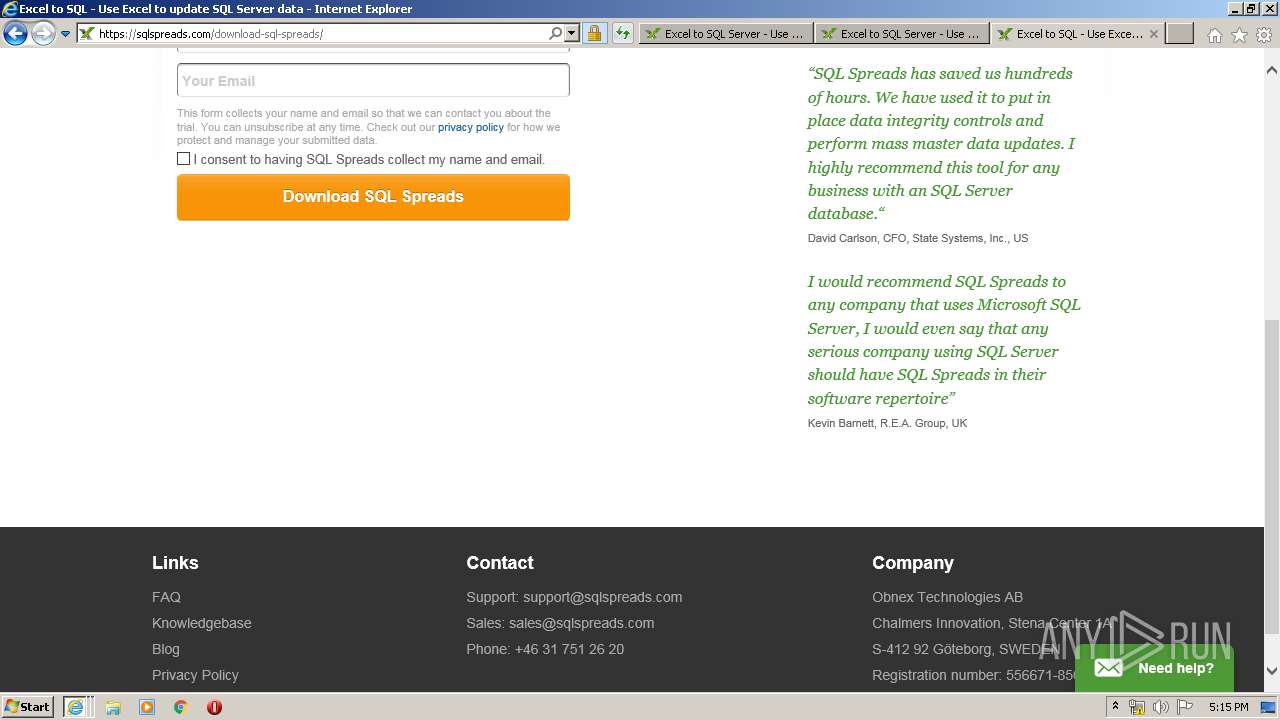The height and width of the screenshot is (720, 1280).
Task: Open Chrome taskbar icon
Action: point(181,707)
